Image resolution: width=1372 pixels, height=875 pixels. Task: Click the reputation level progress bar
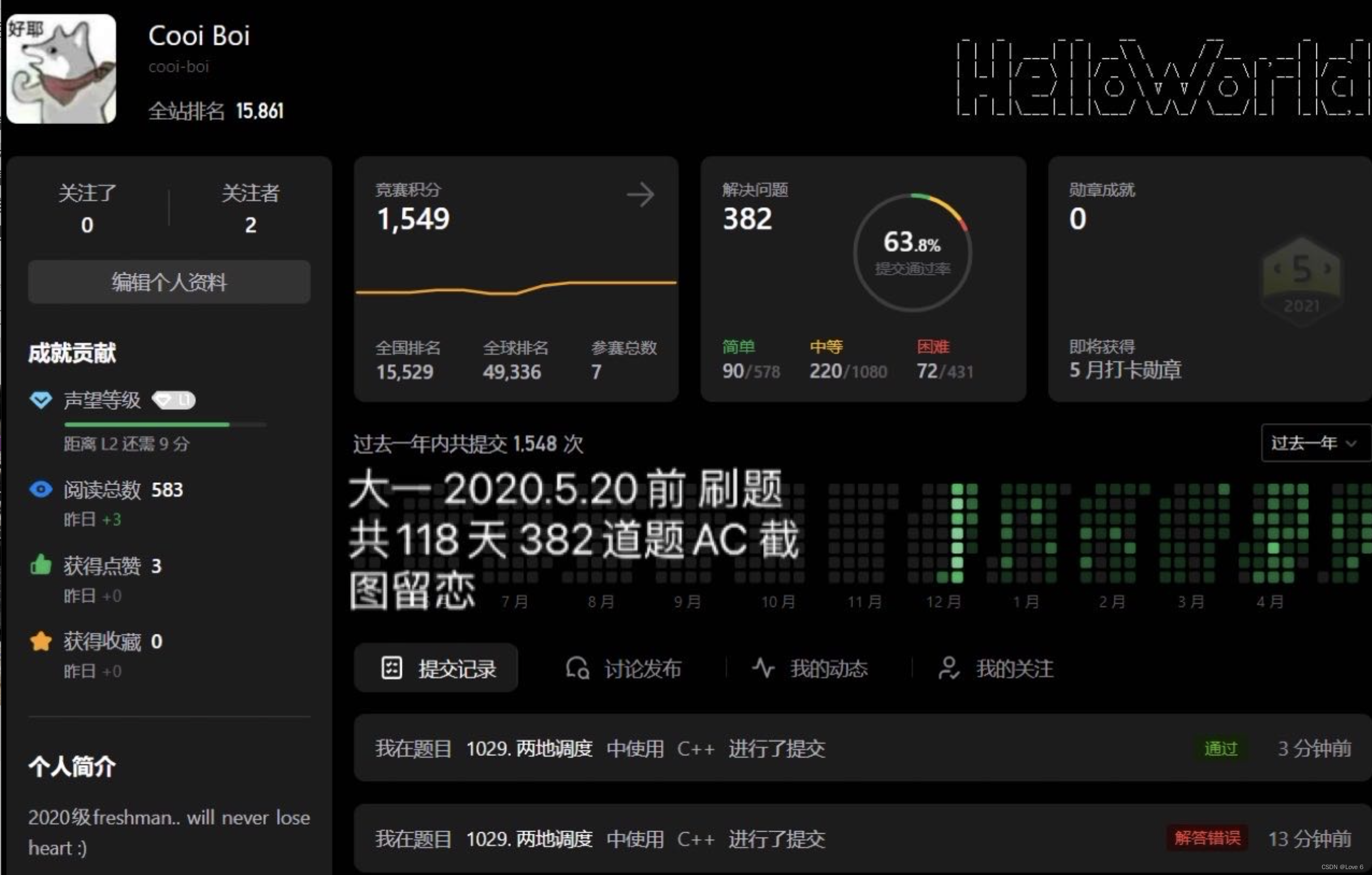pos(165,425)
